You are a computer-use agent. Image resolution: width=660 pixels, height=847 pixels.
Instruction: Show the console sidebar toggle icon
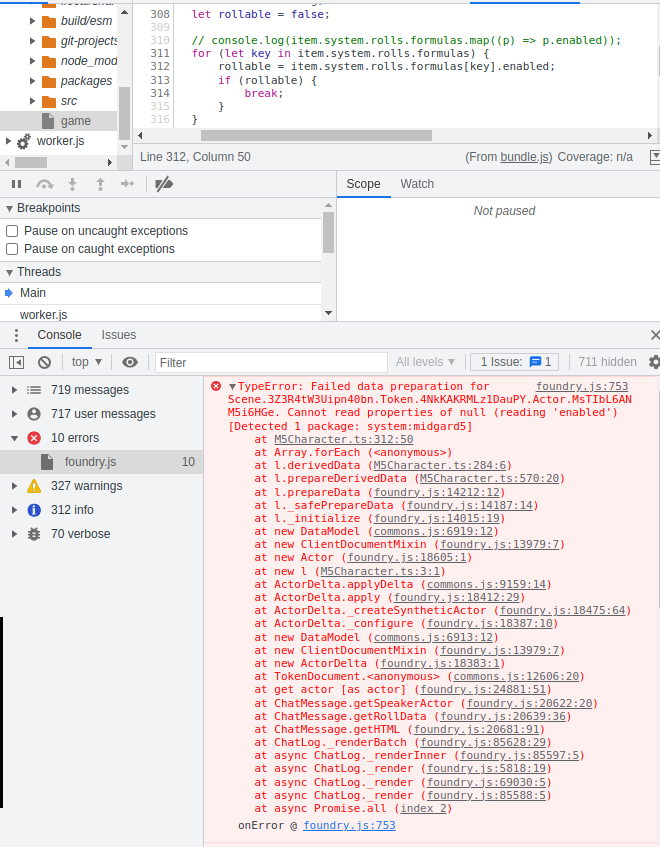pos(16,362)
